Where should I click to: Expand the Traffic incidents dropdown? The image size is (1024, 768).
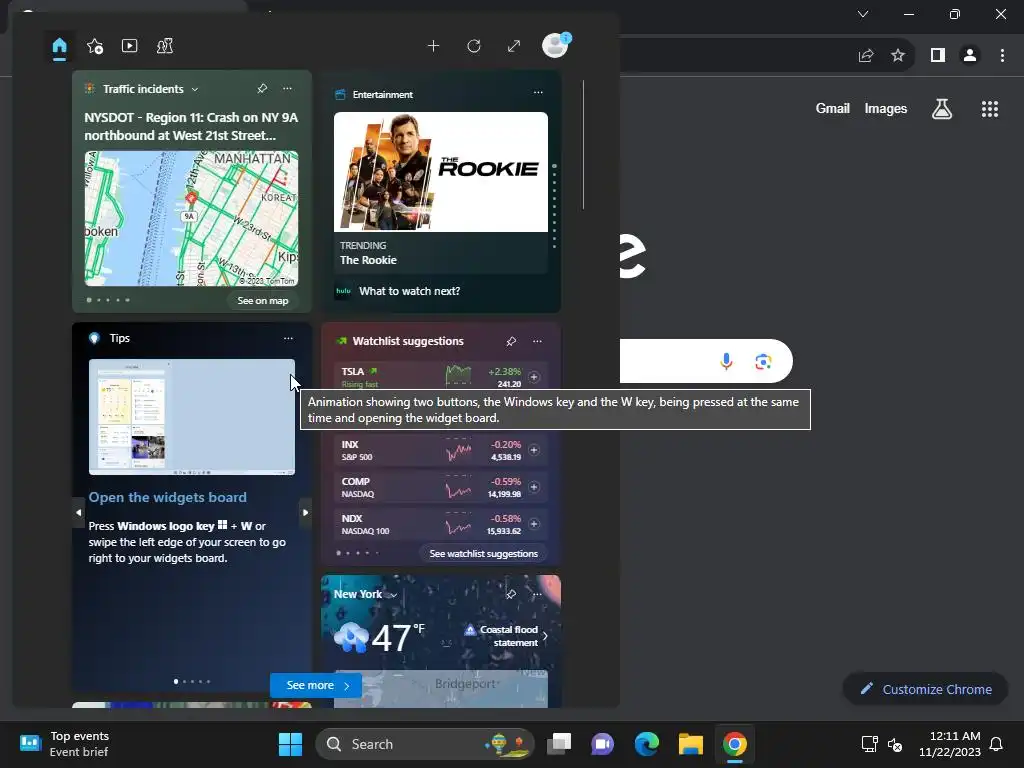pyautogui.click(x=195, y=89)
